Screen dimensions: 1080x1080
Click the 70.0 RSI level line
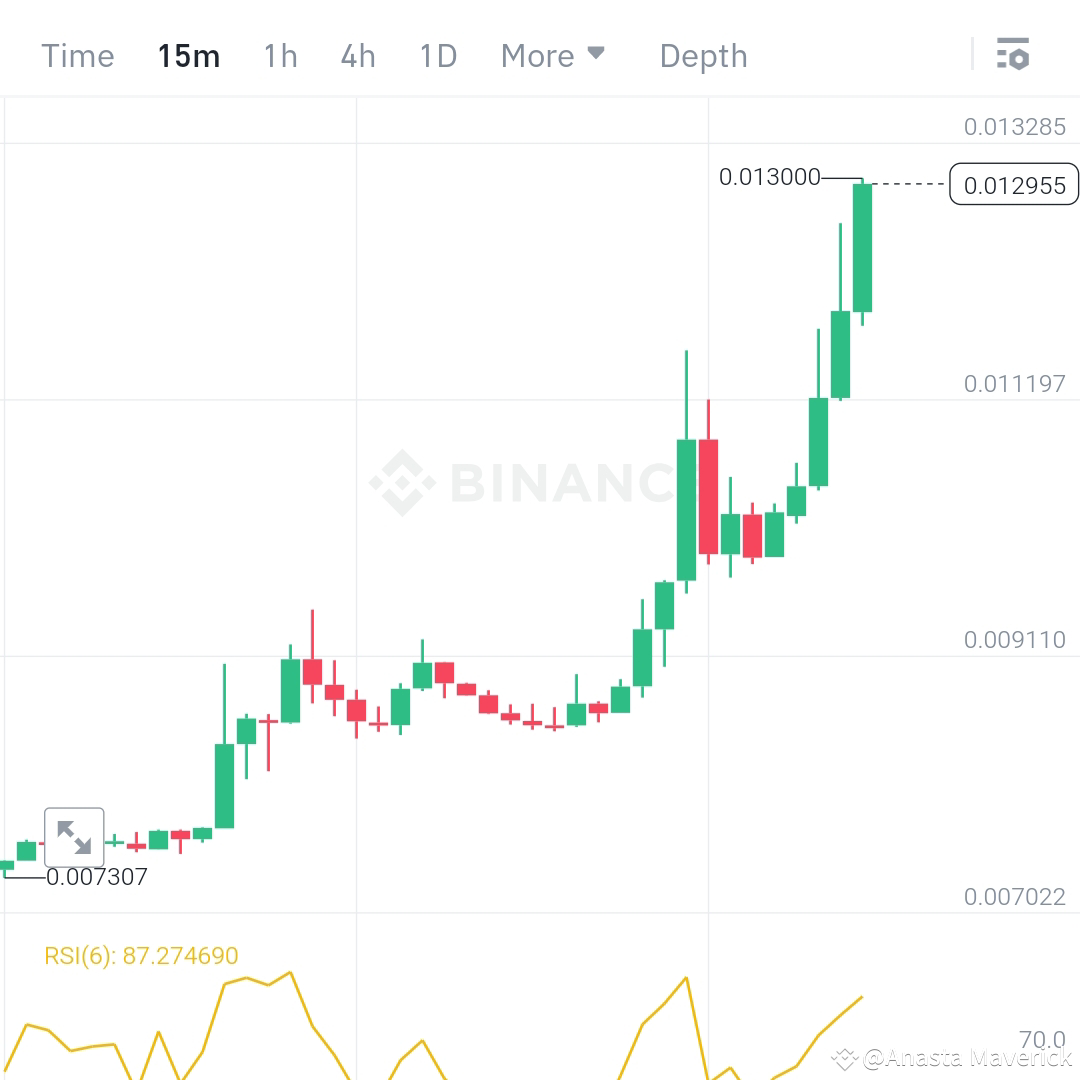[1044, 1040]
